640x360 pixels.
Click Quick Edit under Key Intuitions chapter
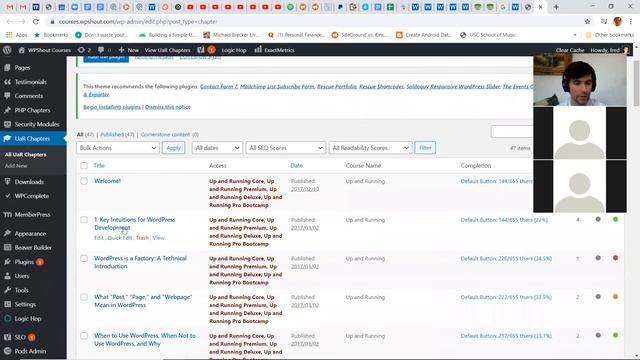pos(120,238)
